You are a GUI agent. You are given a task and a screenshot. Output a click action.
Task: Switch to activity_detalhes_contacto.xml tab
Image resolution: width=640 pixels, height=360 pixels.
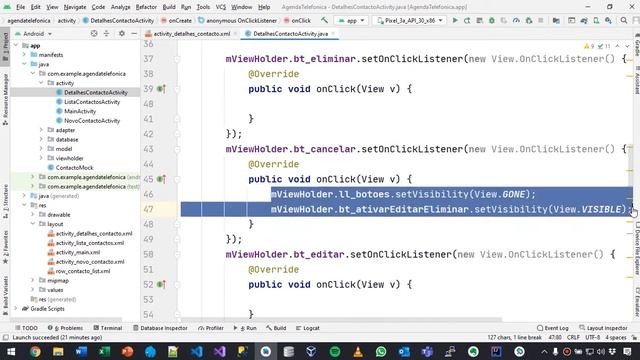click(x=191, y=33)
